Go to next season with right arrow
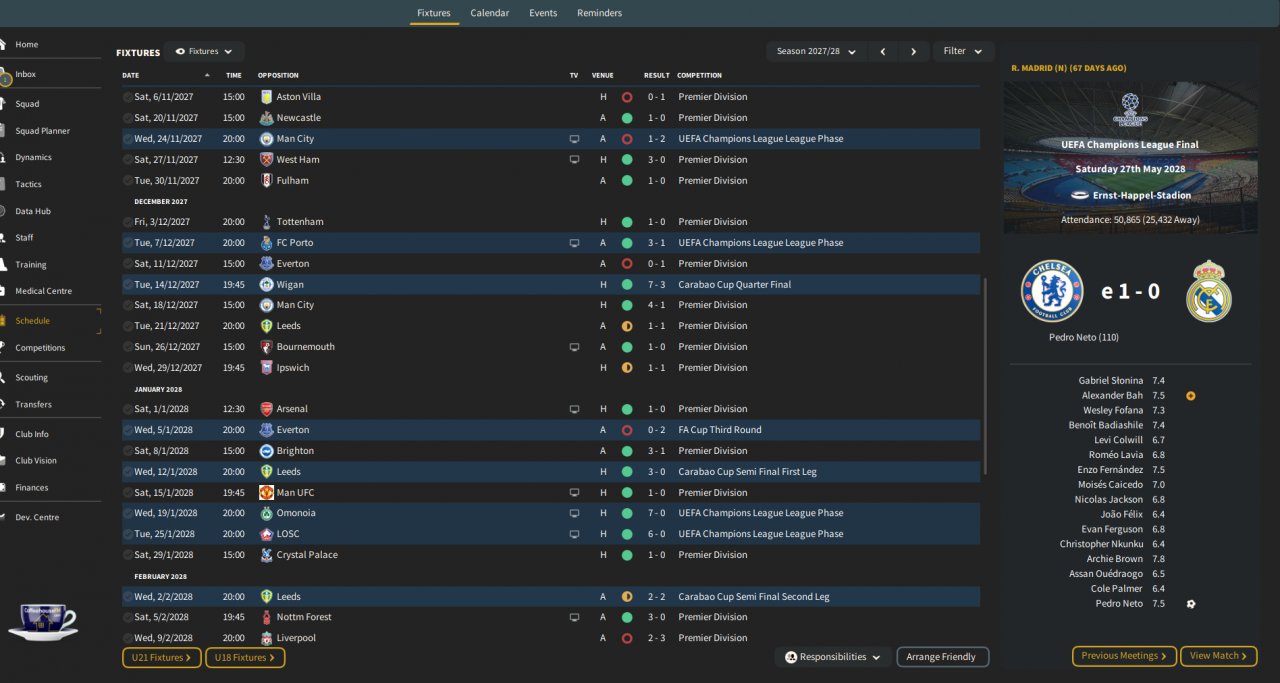The image size is (1280, 683). (x=913, y=51)
